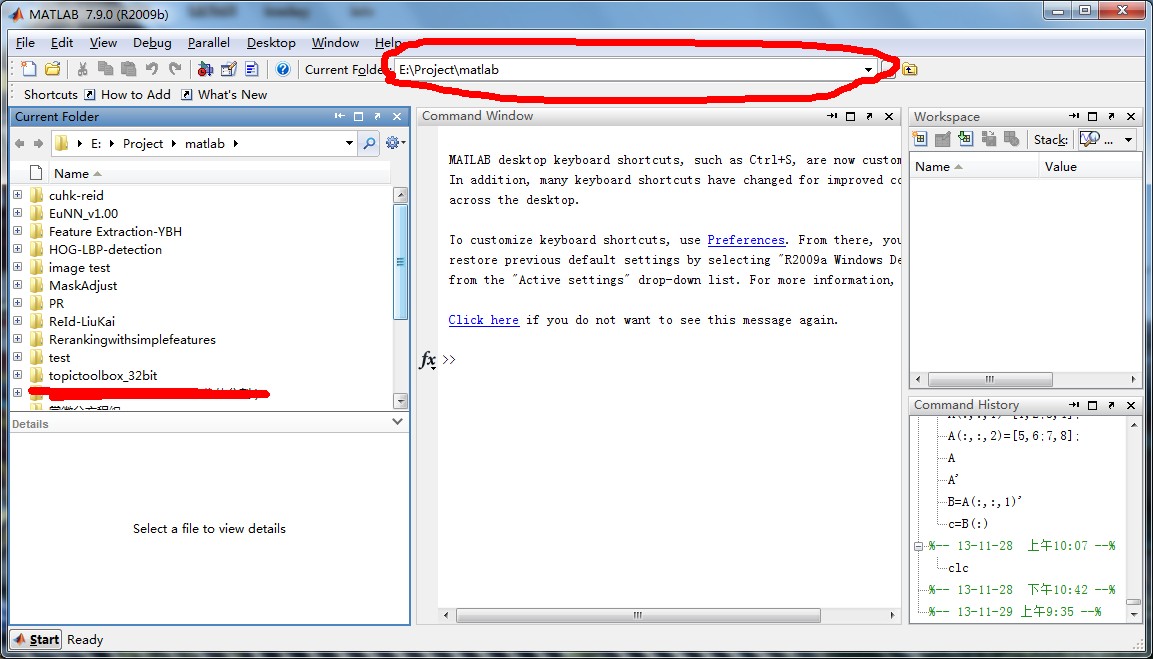Click the Import data icon in Workspace
This screenshot has width=1153, height=659.
pyautogui.click(x=965, y=139)
